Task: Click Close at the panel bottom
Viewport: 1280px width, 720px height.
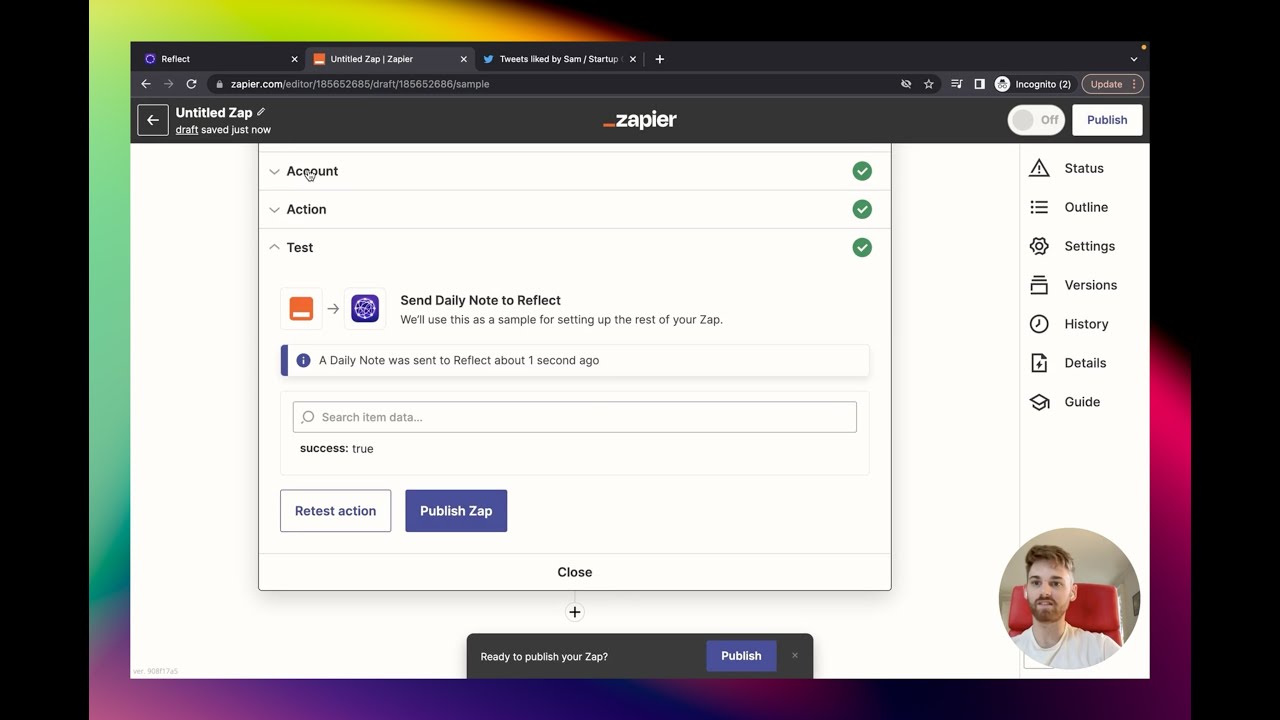Action: click(574, 572)
